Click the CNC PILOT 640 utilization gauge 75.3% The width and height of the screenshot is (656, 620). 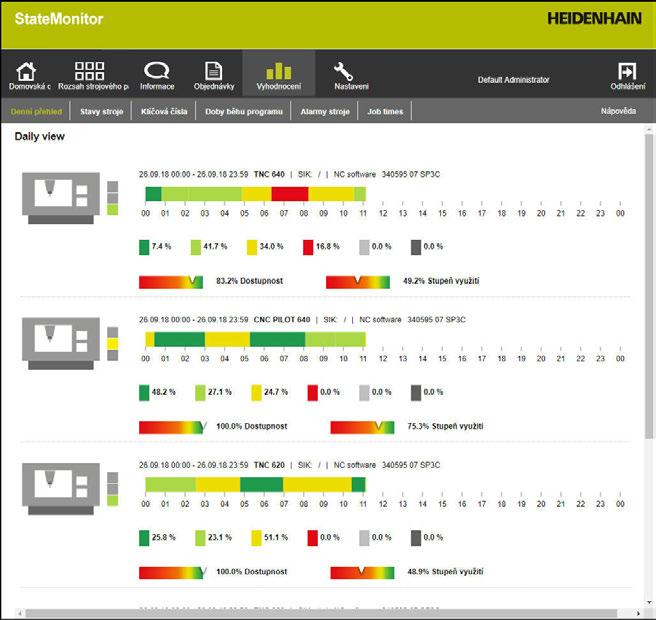pos(362,427)
